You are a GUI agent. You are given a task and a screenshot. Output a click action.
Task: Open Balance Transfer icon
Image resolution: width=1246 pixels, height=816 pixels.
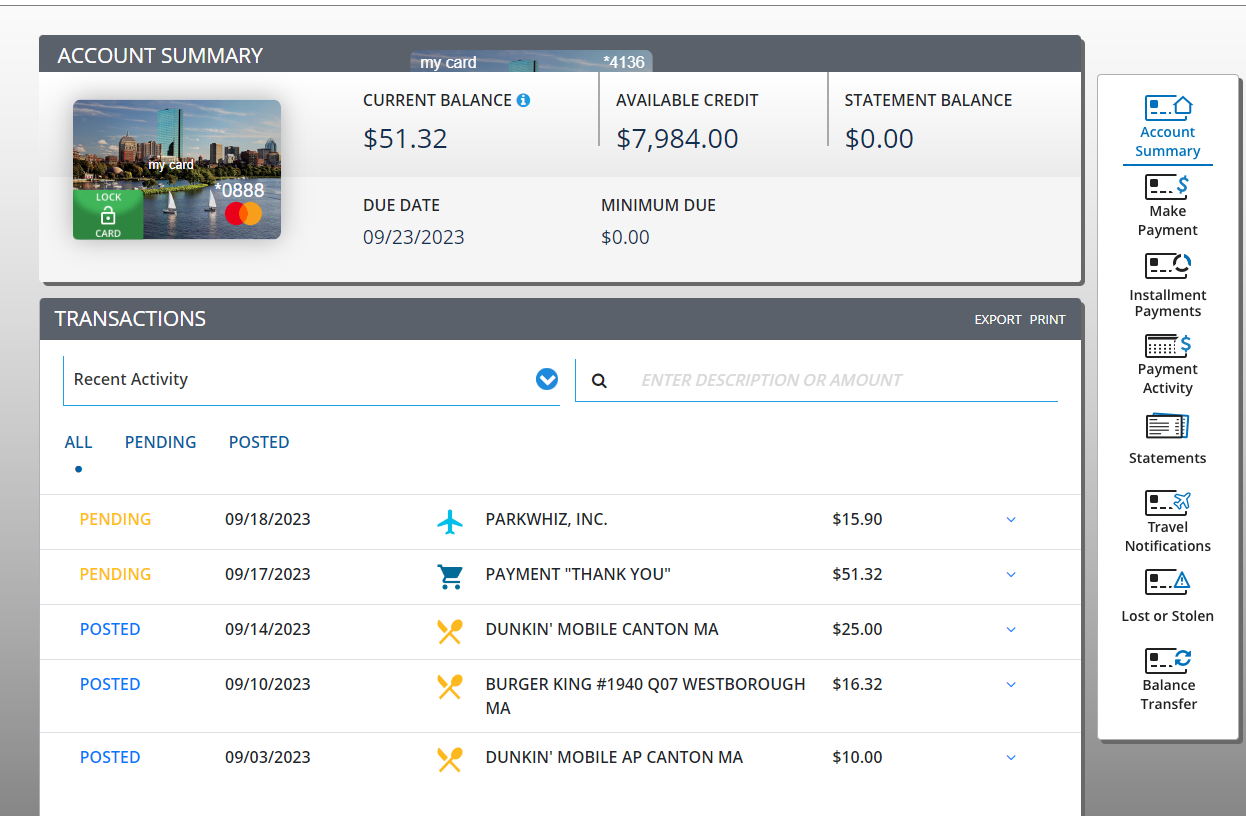pos(1167,660)
